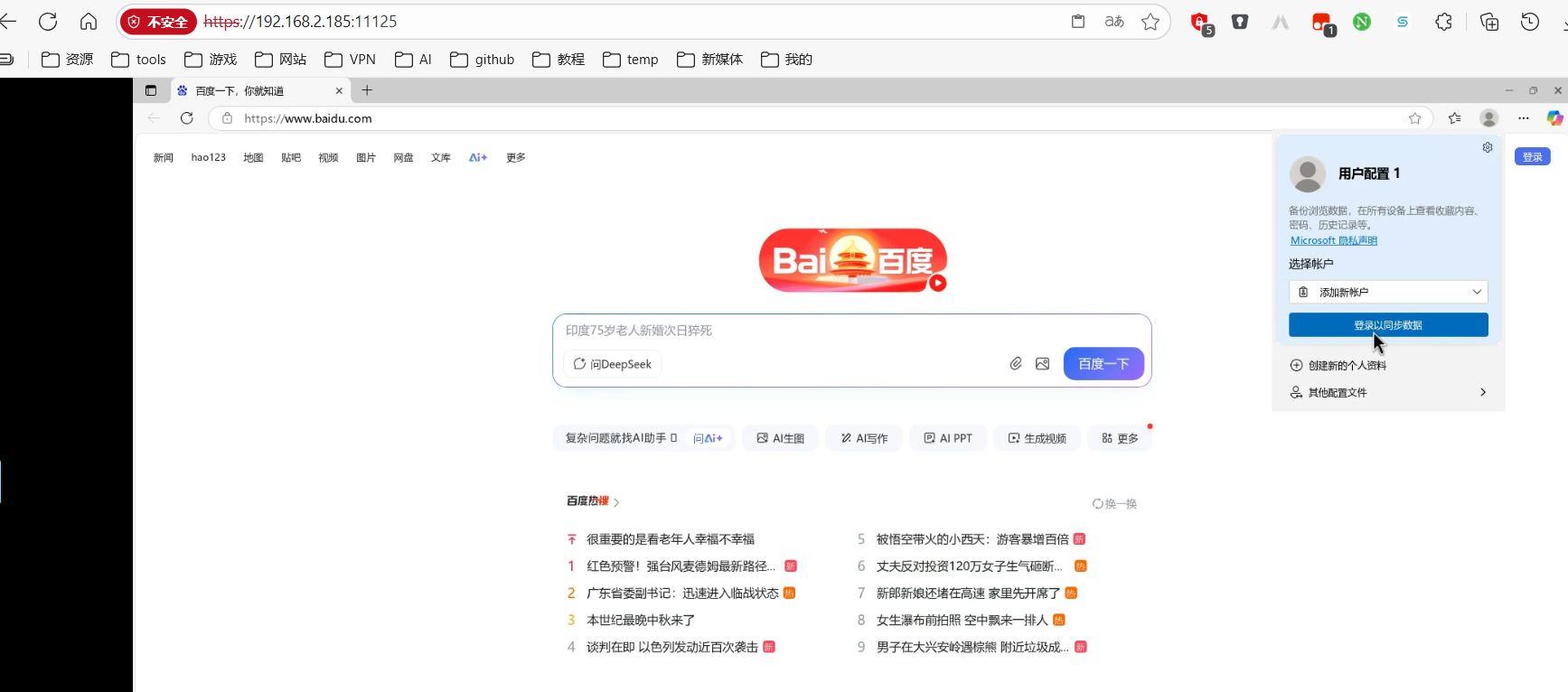Open the 新媒体 bookmarks folder
1568x692 pixels.
click(x=709, y=60)
